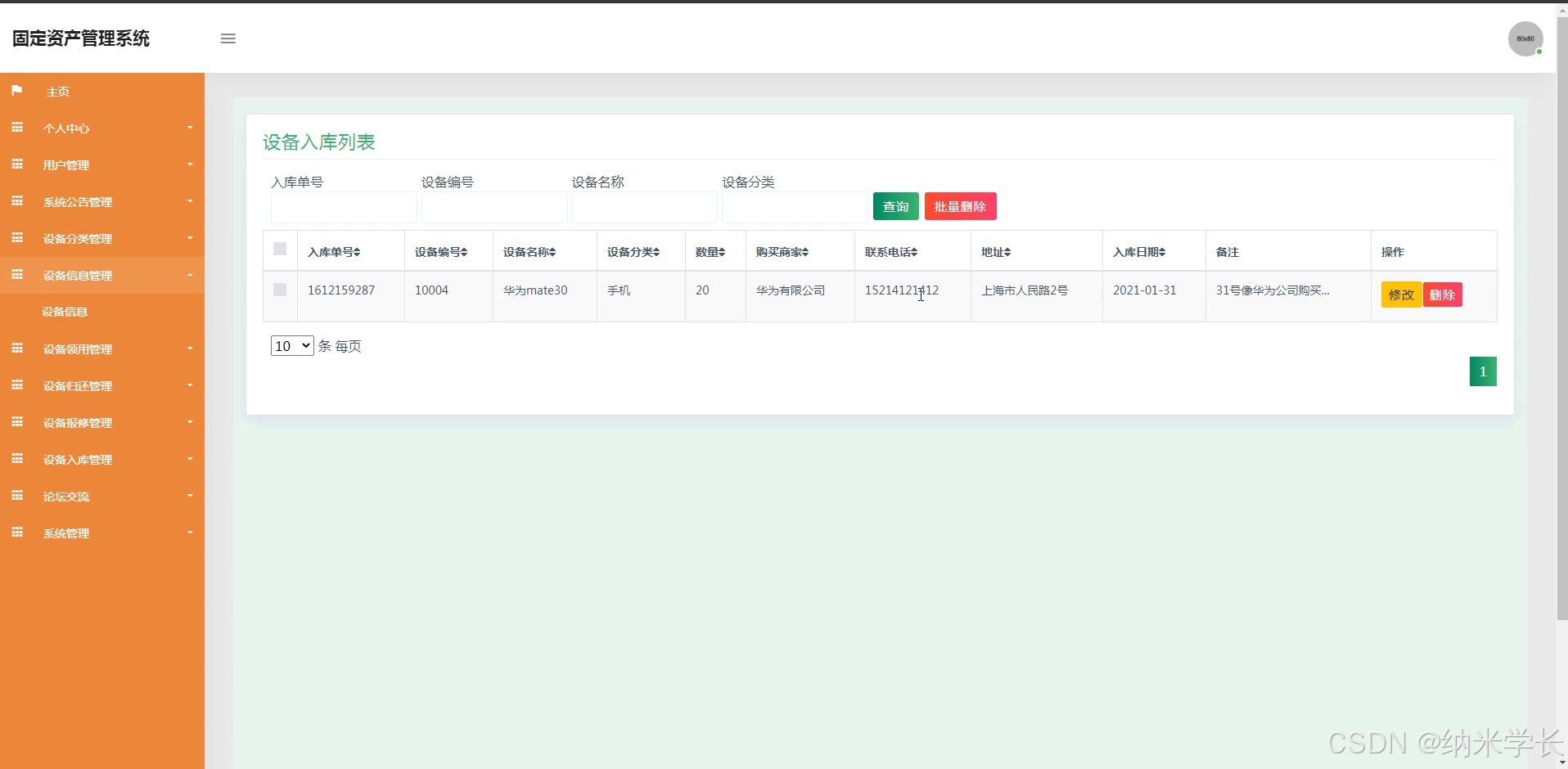Toggle the hamburger sidebar menu icon
The image size is (1568, 769).
point(228,38)
